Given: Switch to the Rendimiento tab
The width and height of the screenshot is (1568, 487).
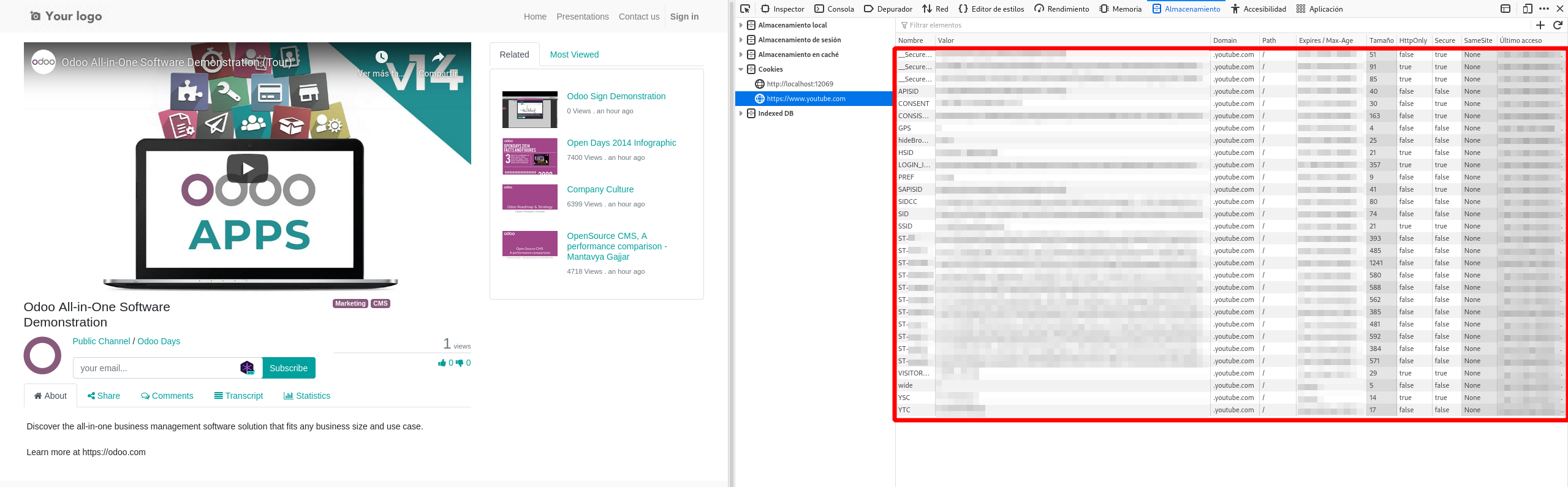Looking at the screenshot, I should point(1062,9).
